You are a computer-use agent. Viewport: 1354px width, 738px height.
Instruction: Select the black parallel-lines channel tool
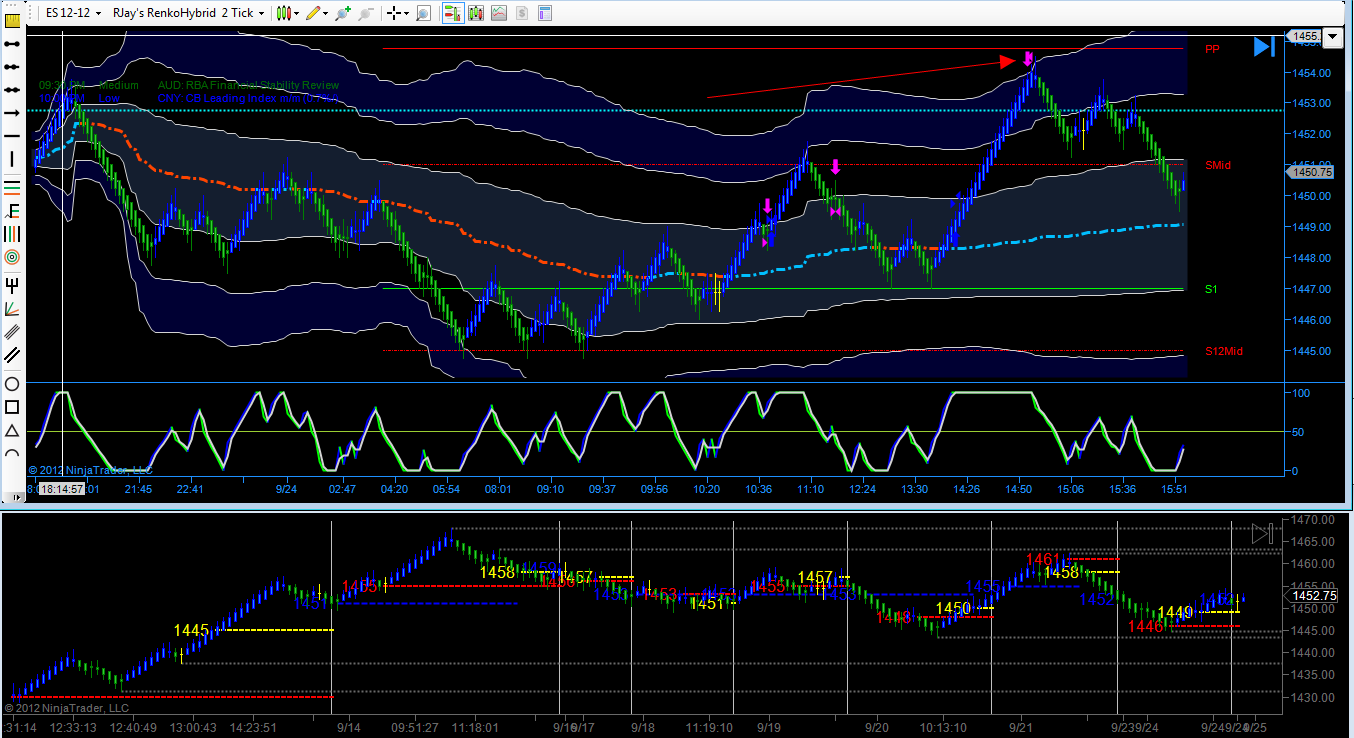[x=12, y=355]
